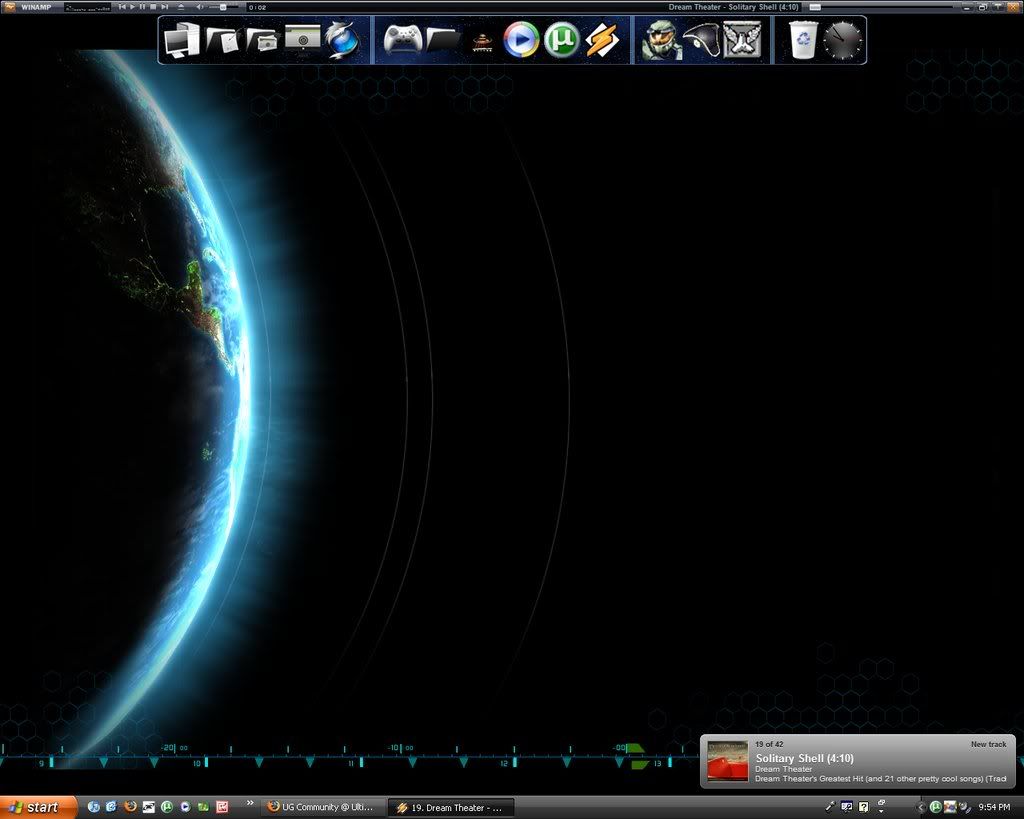Launch Firefox from quick launch
Viewport: 1024px width, 819px height.
click(x=130, y=807)
